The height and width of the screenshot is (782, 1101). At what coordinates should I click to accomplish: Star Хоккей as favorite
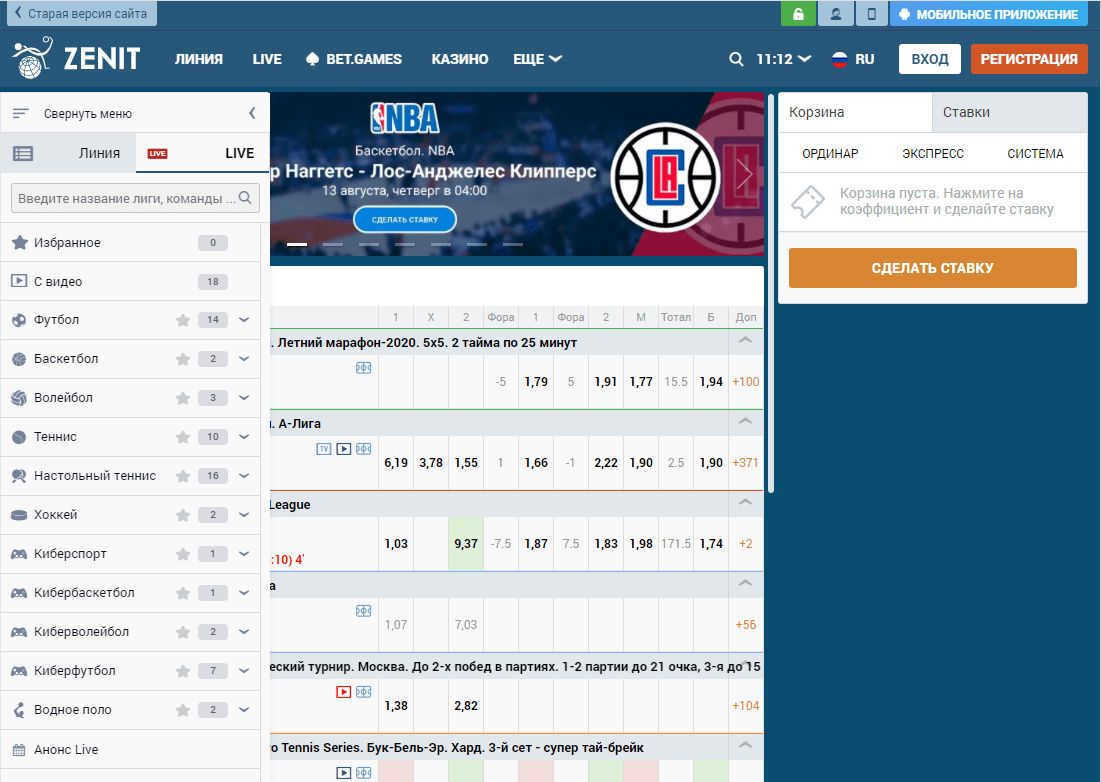pos(183,515)
